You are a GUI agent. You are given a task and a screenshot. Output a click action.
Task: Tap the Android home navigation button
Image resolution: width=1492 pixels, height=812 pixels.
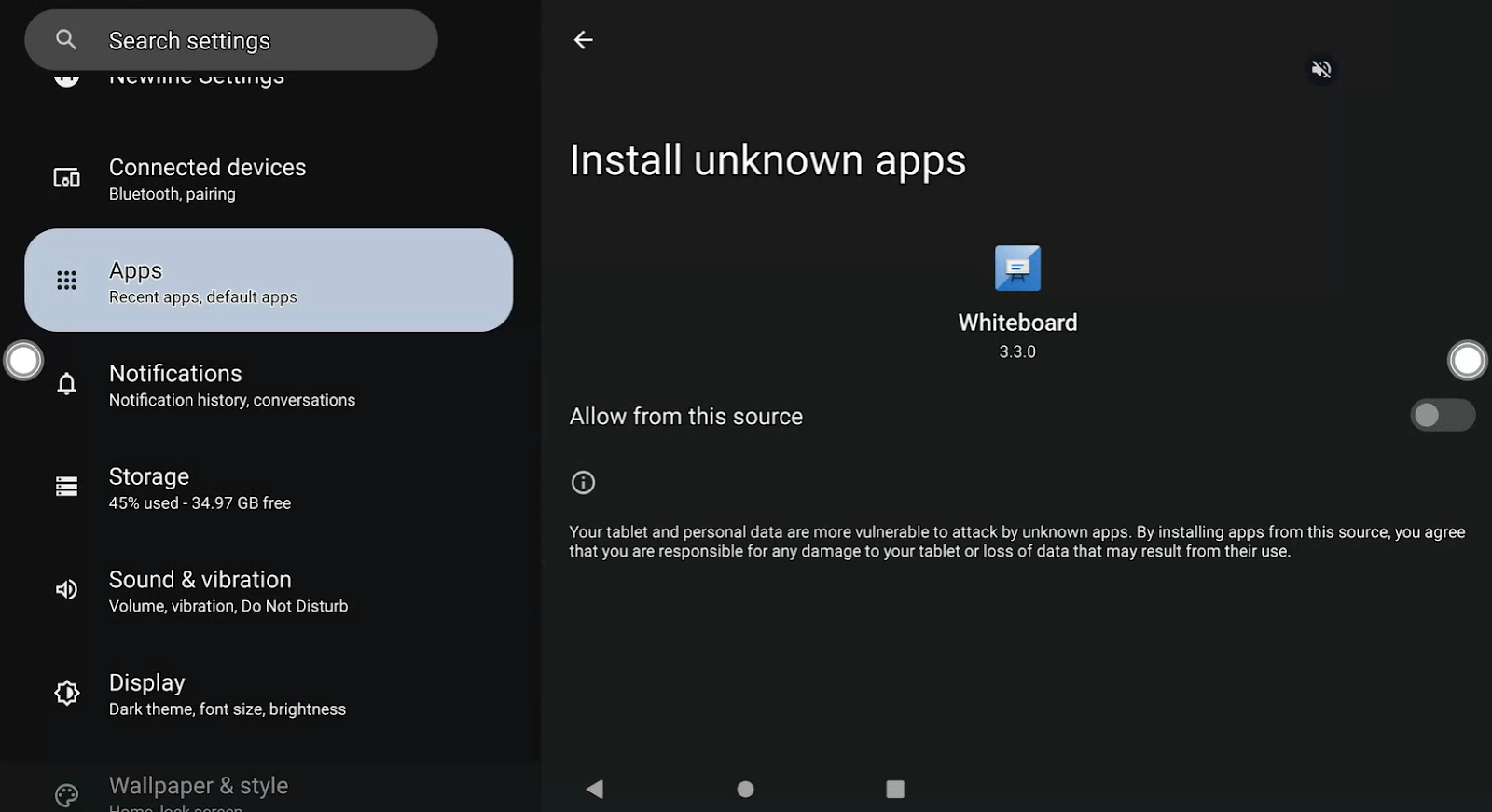[745, 789]
